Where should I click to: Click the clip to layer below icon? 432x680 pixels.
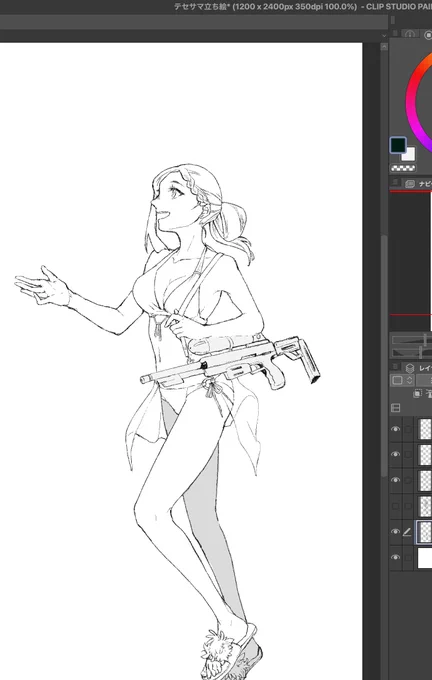pos(418,393)
